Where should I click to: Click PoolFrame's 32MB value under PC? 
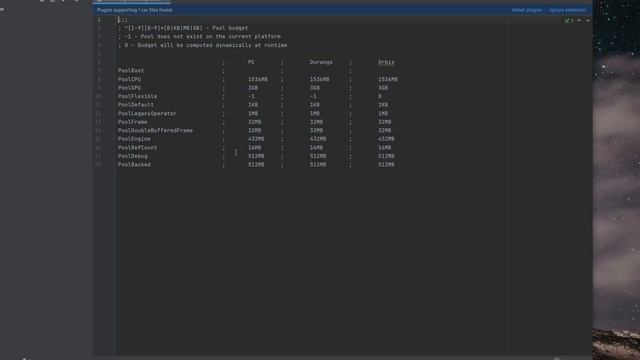pos(255,122)
